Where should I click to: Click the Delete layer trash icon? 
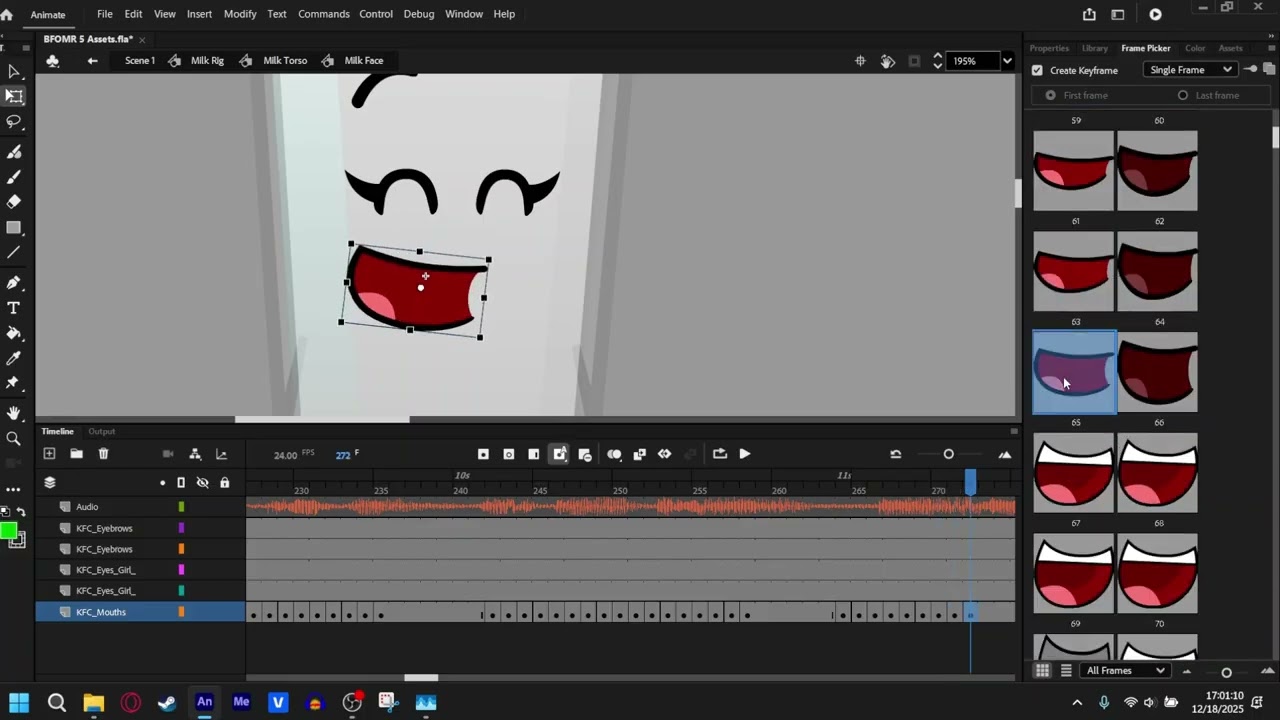[103, 454]
